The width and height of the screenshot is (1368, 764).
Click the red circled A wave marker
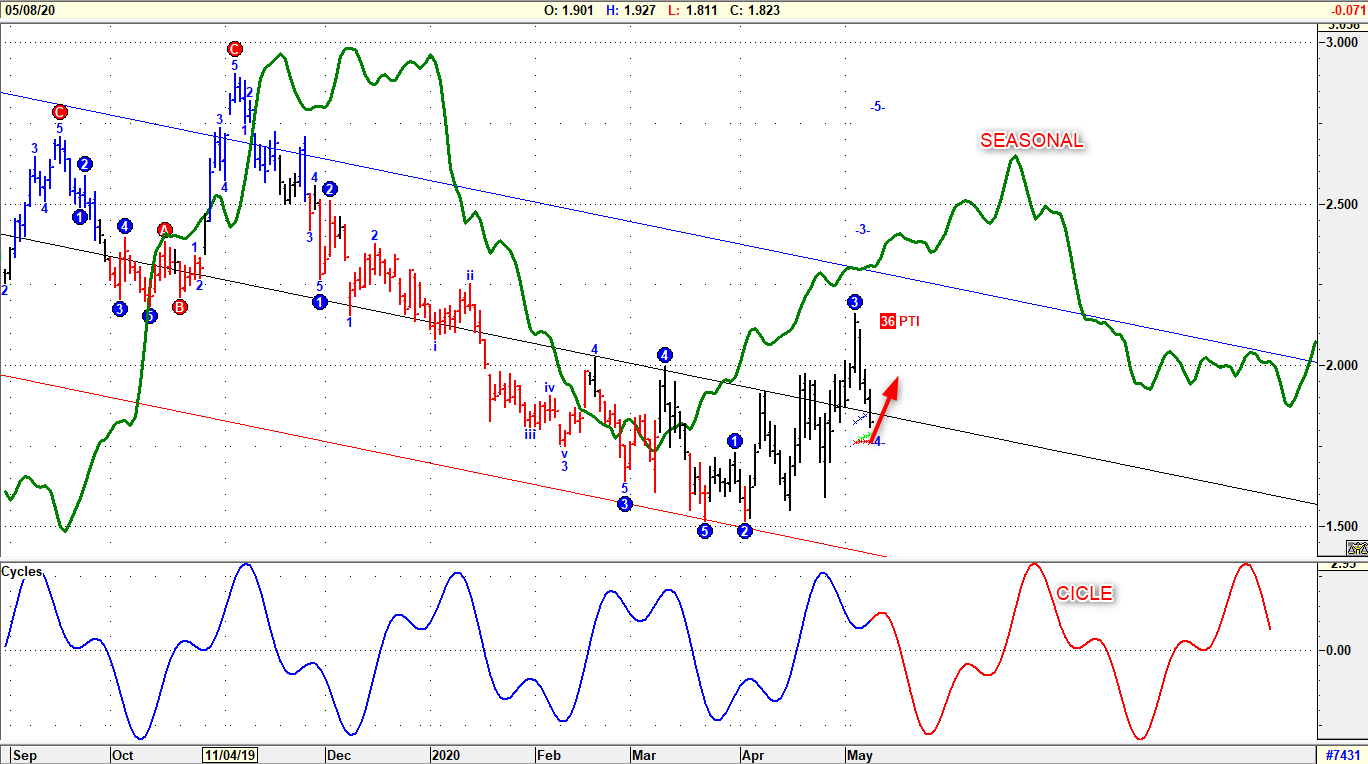click(165, 231)
